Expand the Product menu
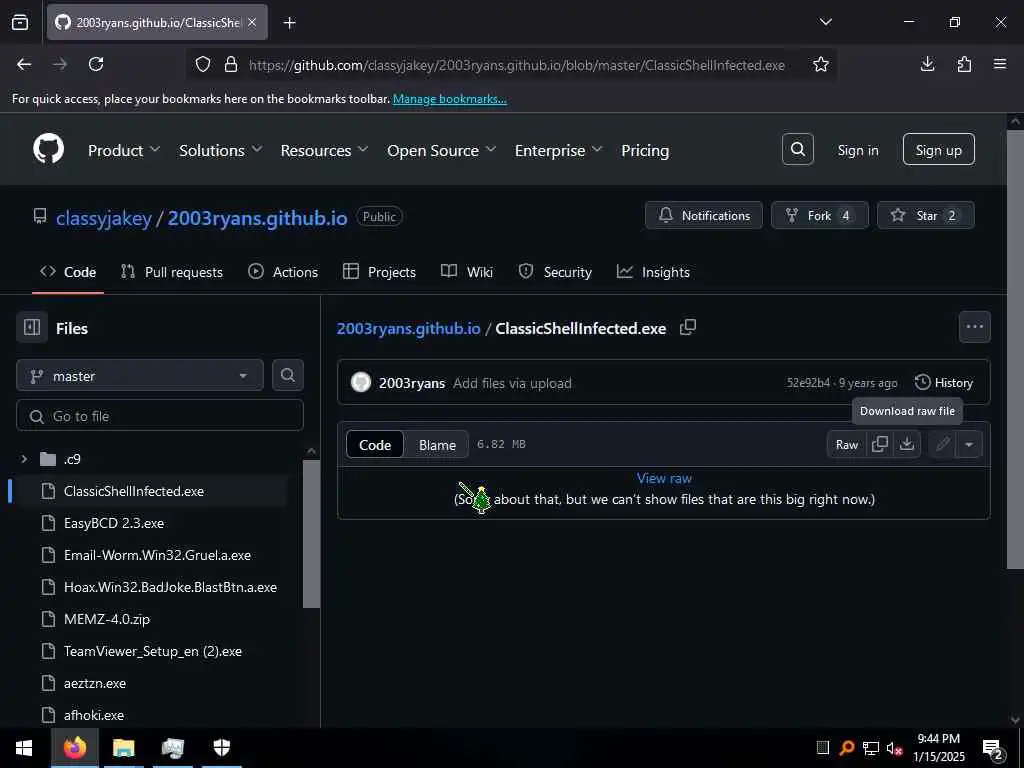Viewport: 1024px width, 768px height. 124,150
